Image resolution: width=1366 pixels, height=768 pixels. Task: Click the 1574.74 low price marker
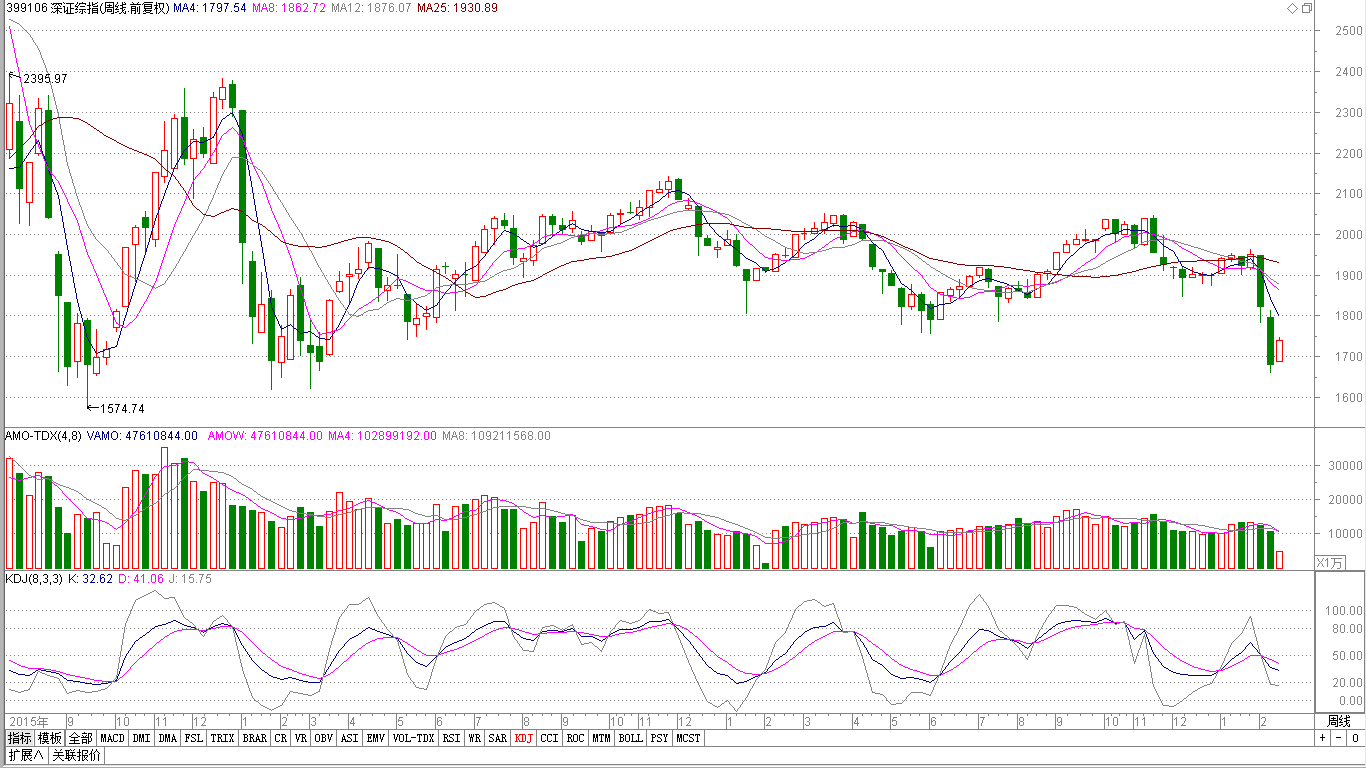pyautogui.click(x=122, y=408)
